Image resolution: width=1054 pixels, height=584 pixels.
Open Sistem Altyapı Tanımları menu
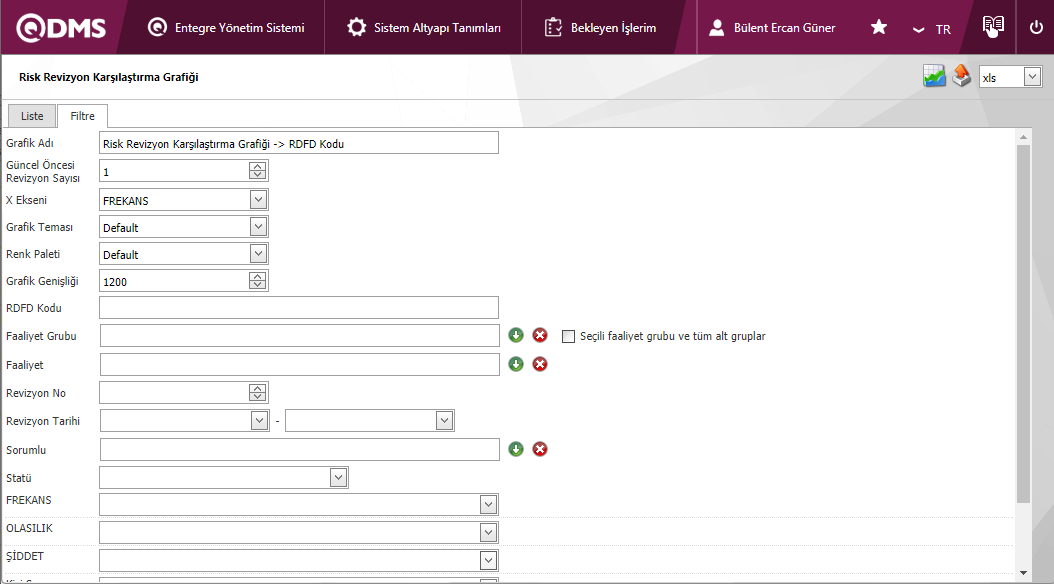pyautogui.click(x=424, y=28)
